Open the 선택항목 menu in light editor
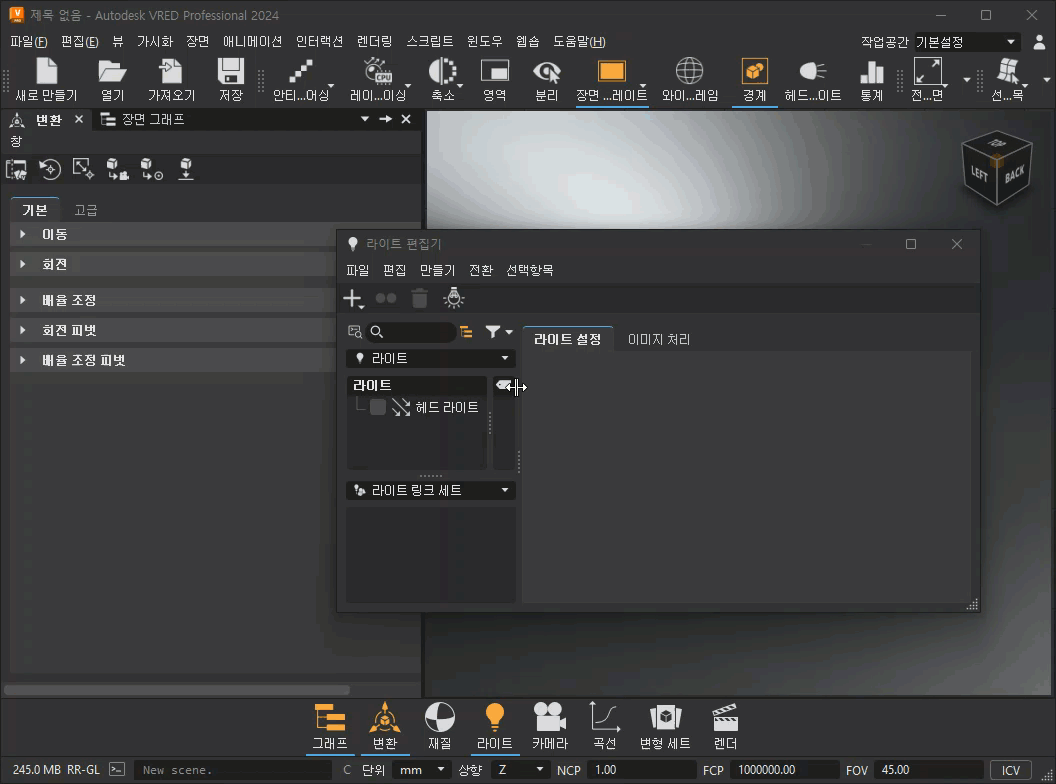1056x784 pixels. coord(530,270)
